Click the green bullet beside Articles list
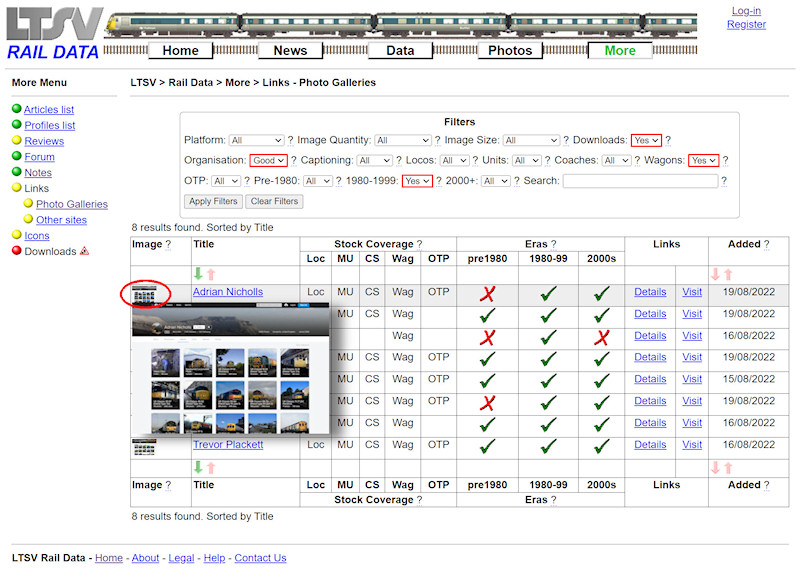 tap(17, 110)
